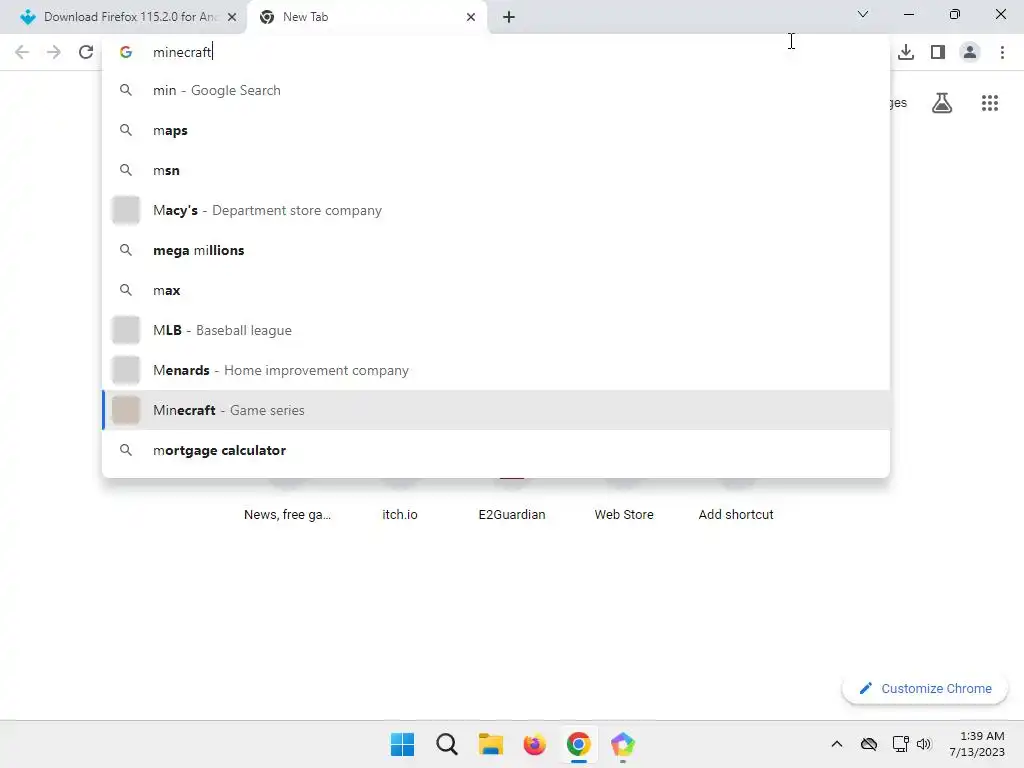Image resolution: width=1024 pixels, height=768 pixels.
Task: Open the Minecraft Game series suggestion
Action: (496, 410)
